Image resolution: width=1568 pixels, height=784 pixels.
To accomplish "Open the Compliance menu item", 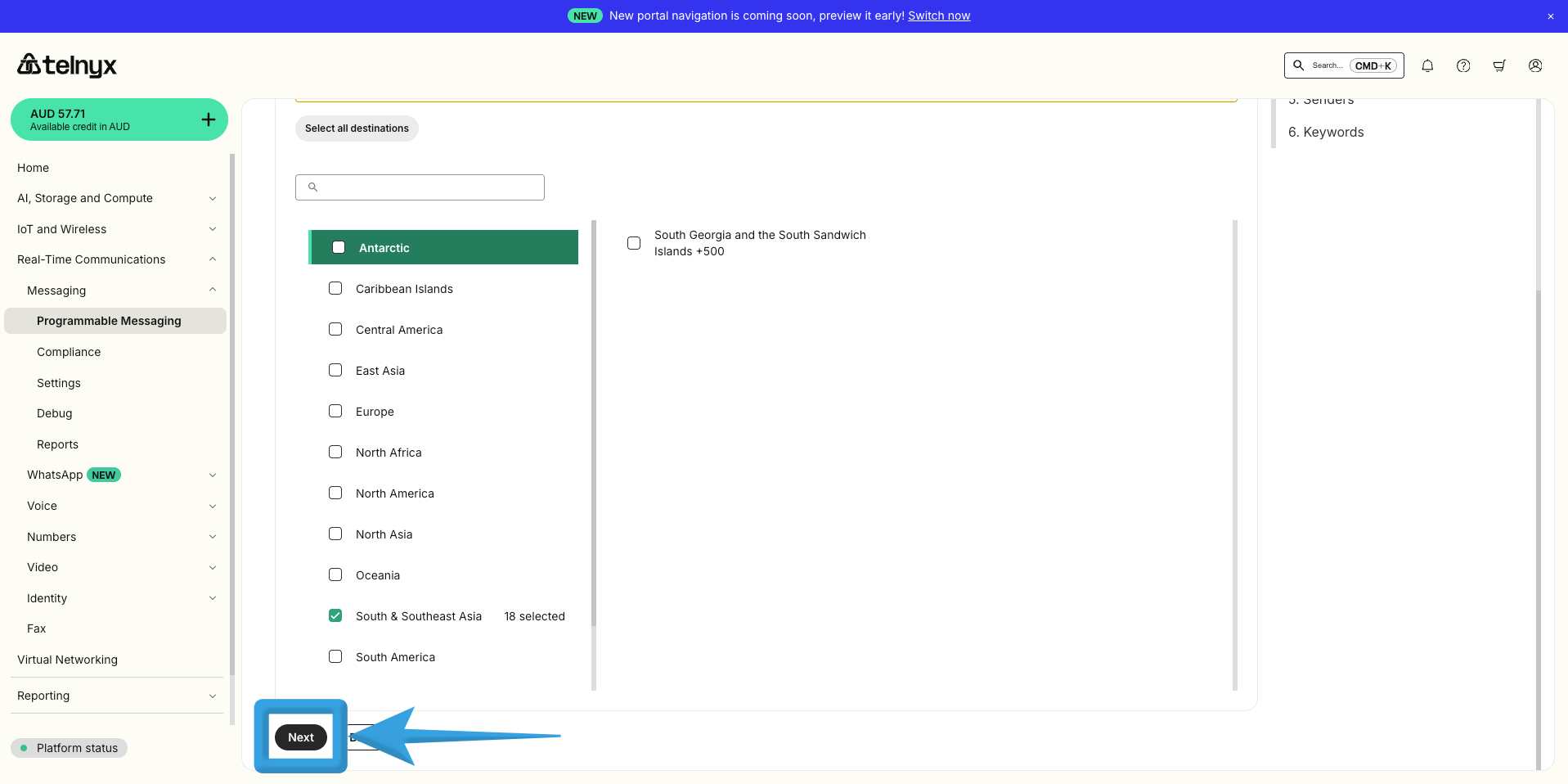I will pos(69,352).
